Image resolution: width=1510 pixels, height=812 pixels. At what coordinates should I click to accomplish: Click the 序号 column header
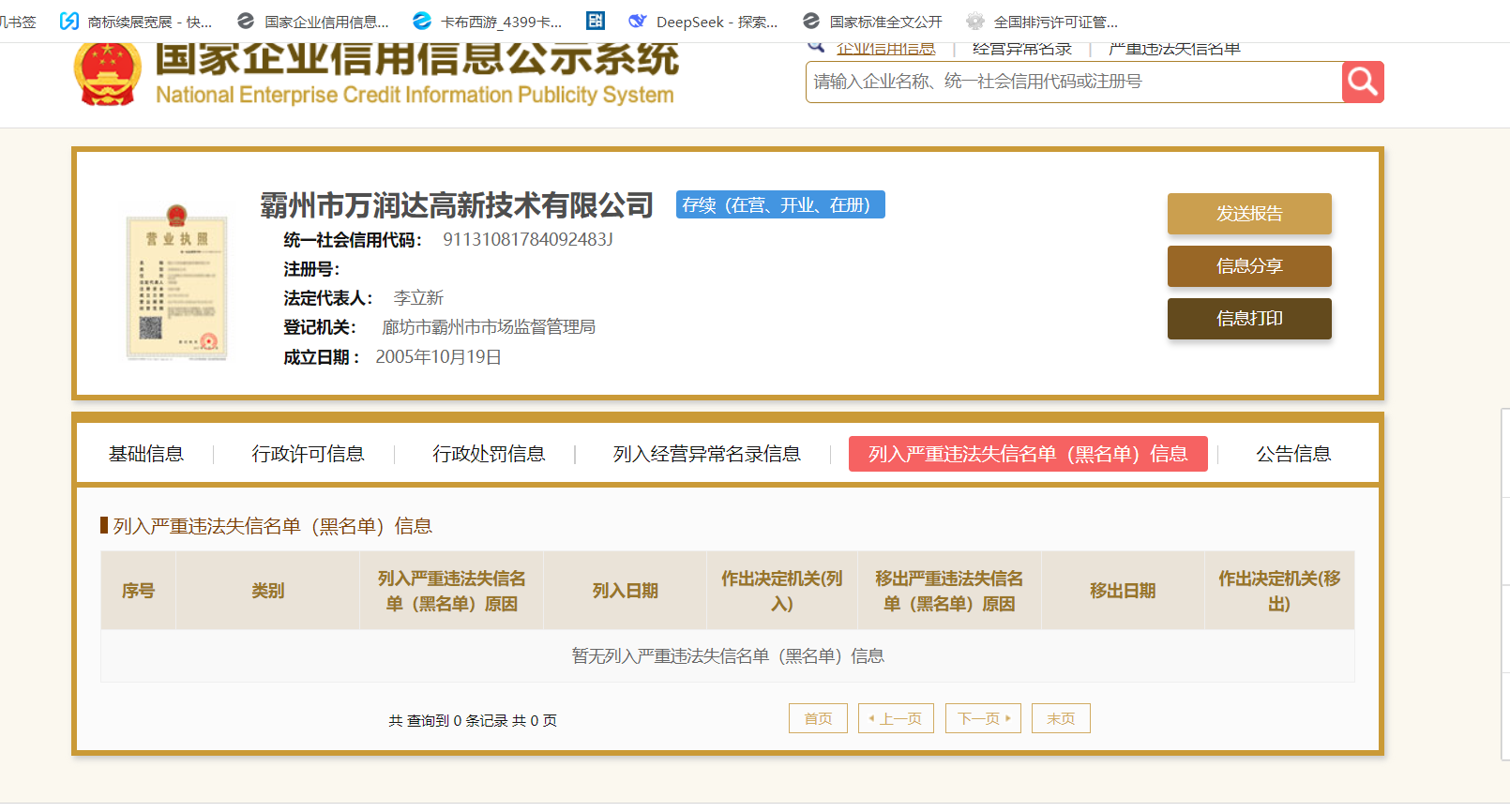click(138, 591)
